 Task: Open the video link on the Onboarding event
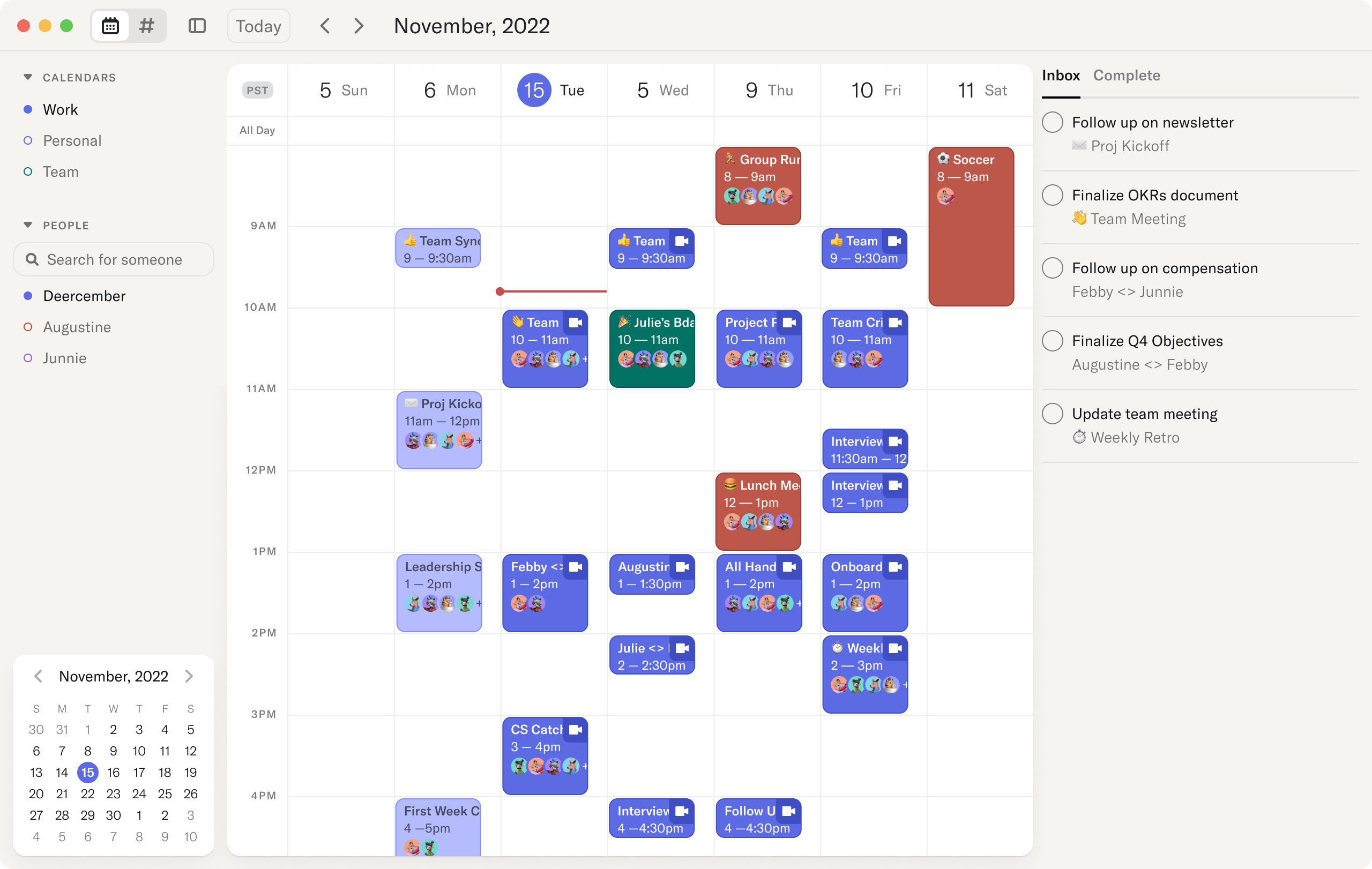[895, 567]
